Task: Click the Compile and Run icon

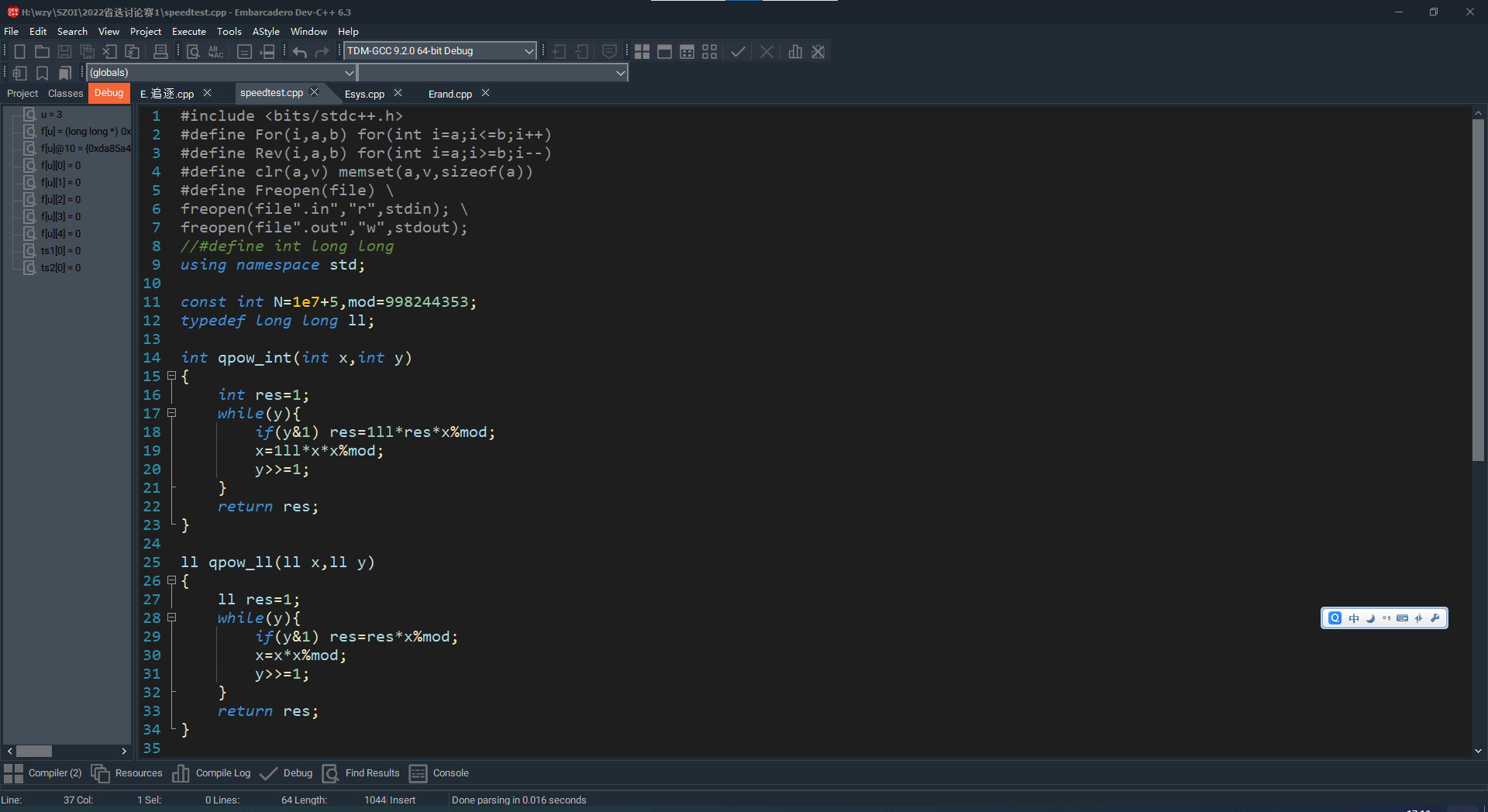Action: pos(687,51)
